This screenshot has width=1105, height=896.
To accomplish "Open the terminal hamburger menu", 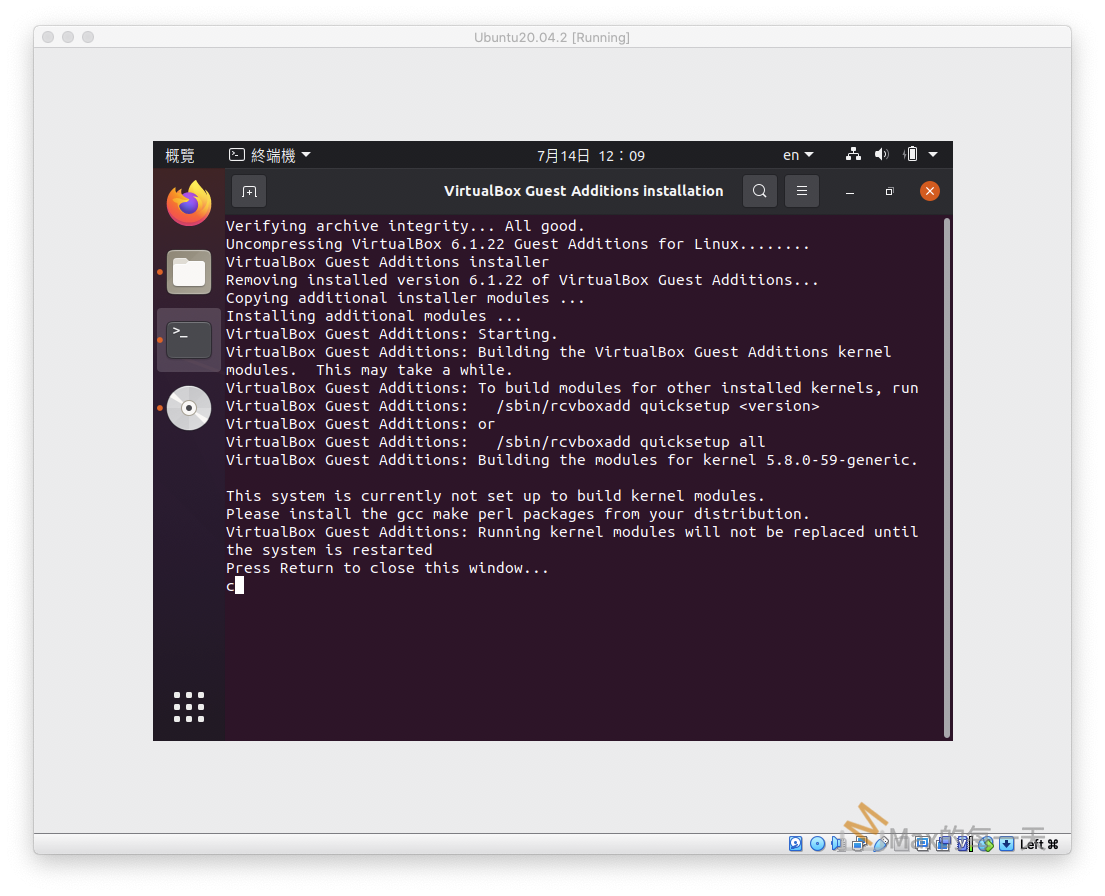I will tap(802, 191).
